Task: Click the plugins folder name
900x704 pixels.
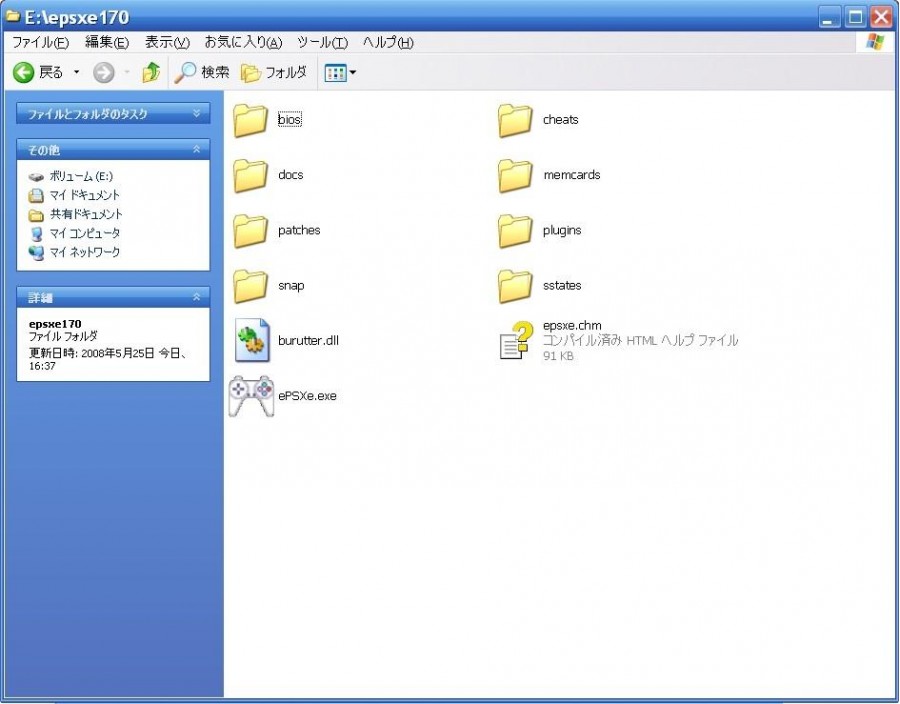Action: [x=562, y=230]
